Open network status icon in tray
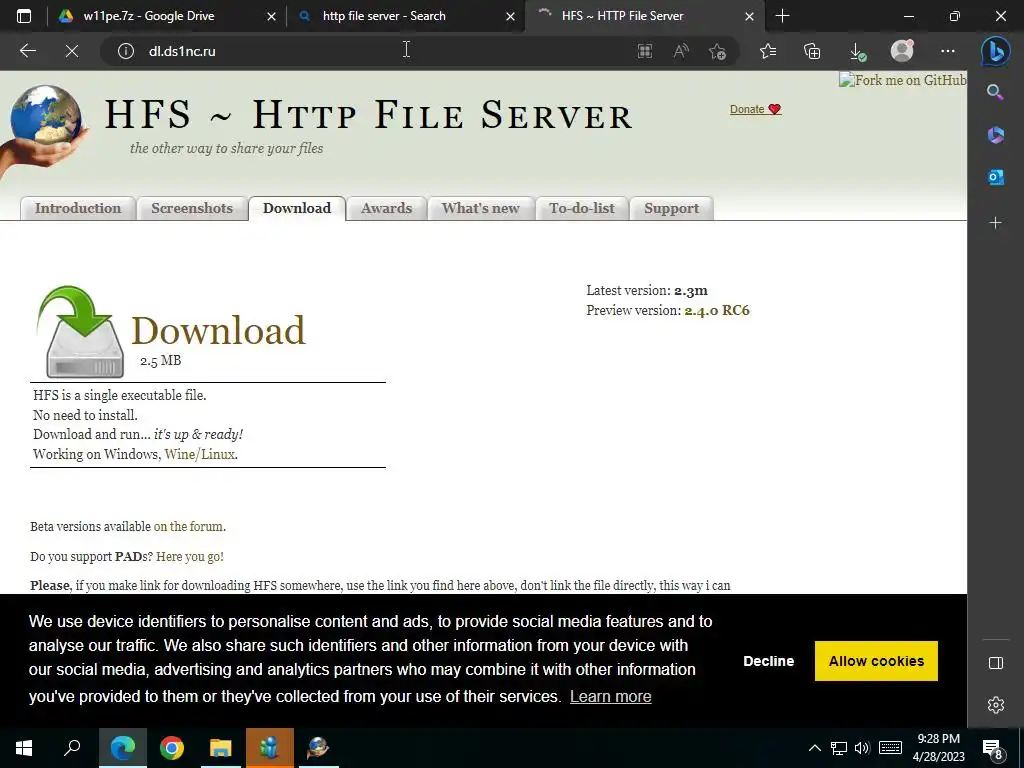The width and height of the screenshot is (1024, 768). point(839,748)
